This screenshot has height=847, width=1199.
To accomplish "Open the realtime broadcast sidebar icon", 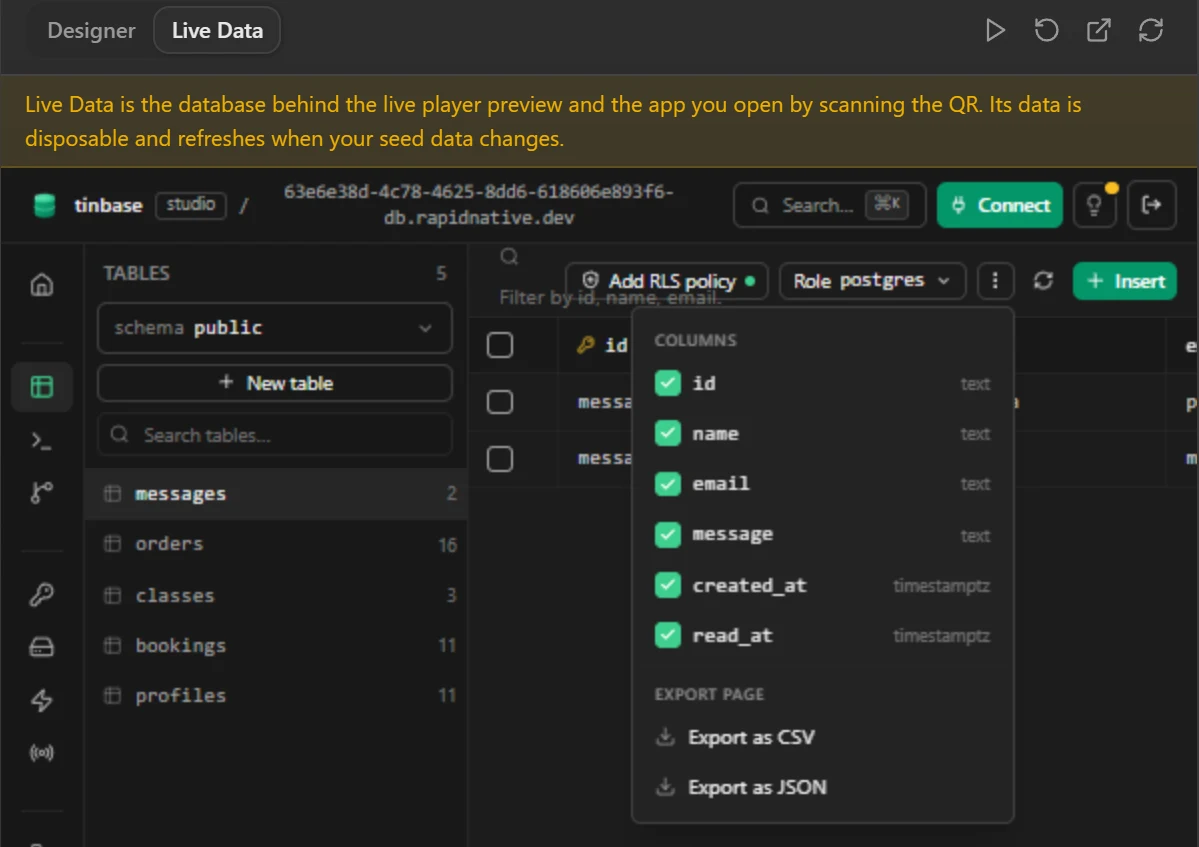I will 42,753.
